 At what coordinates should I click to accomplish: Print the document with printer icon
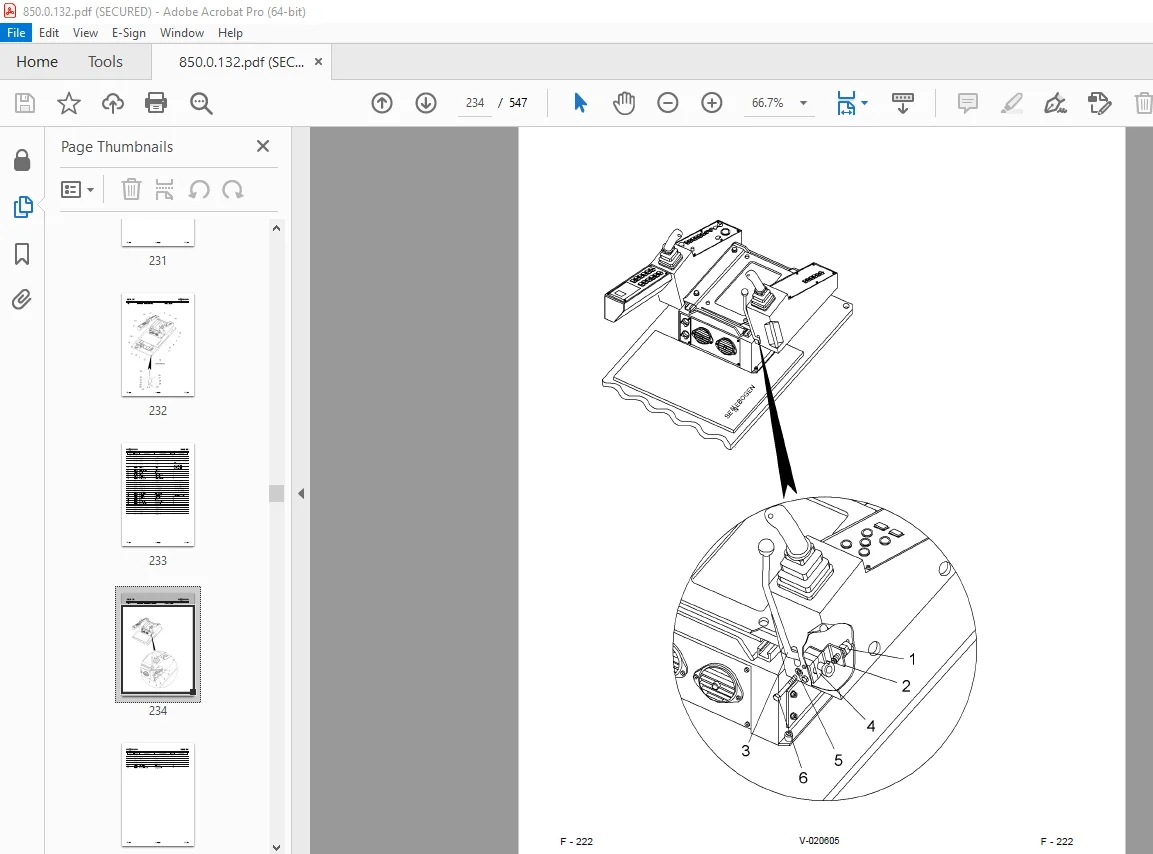156,103
